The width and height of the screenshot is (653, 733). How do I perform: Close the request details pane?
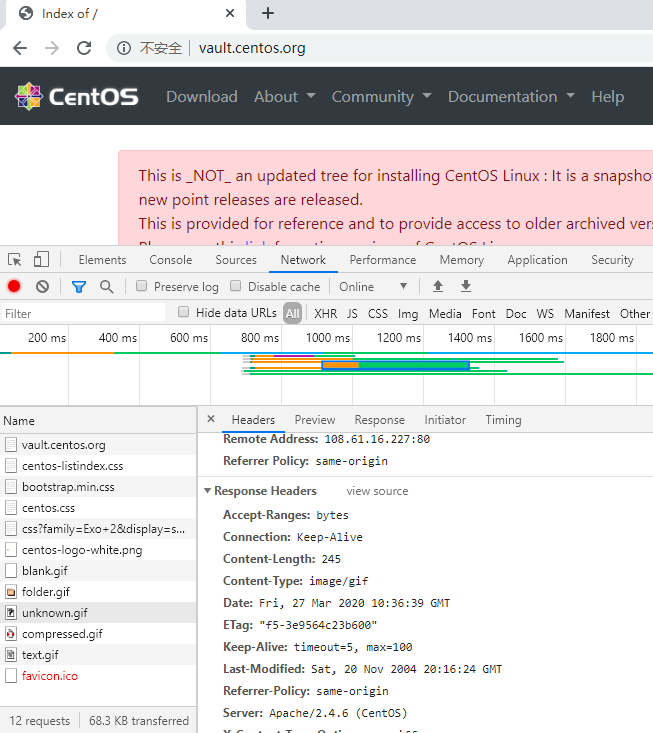click(x=211, y=419)
